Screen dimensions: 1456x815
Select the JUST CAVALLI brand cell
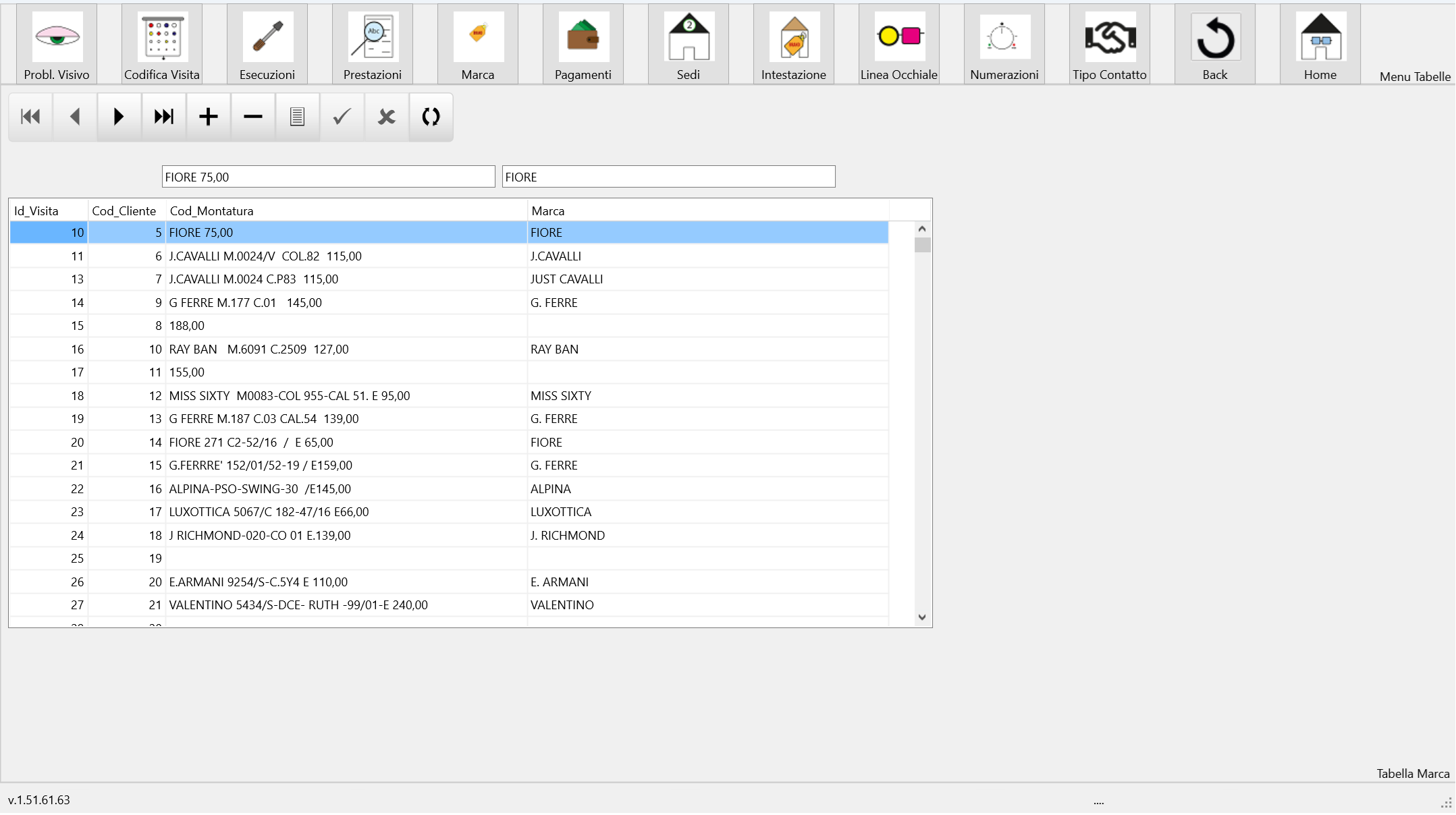tap(708, 279)
